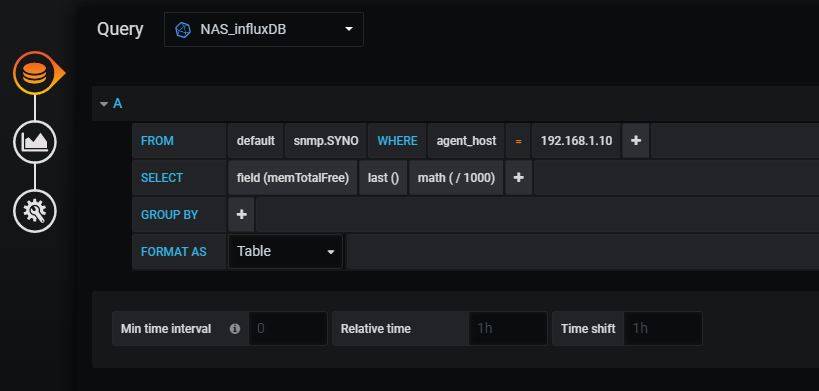819x391 pixels.
Task: Collapse query A with the arrow
Action: tap(104, 104)
